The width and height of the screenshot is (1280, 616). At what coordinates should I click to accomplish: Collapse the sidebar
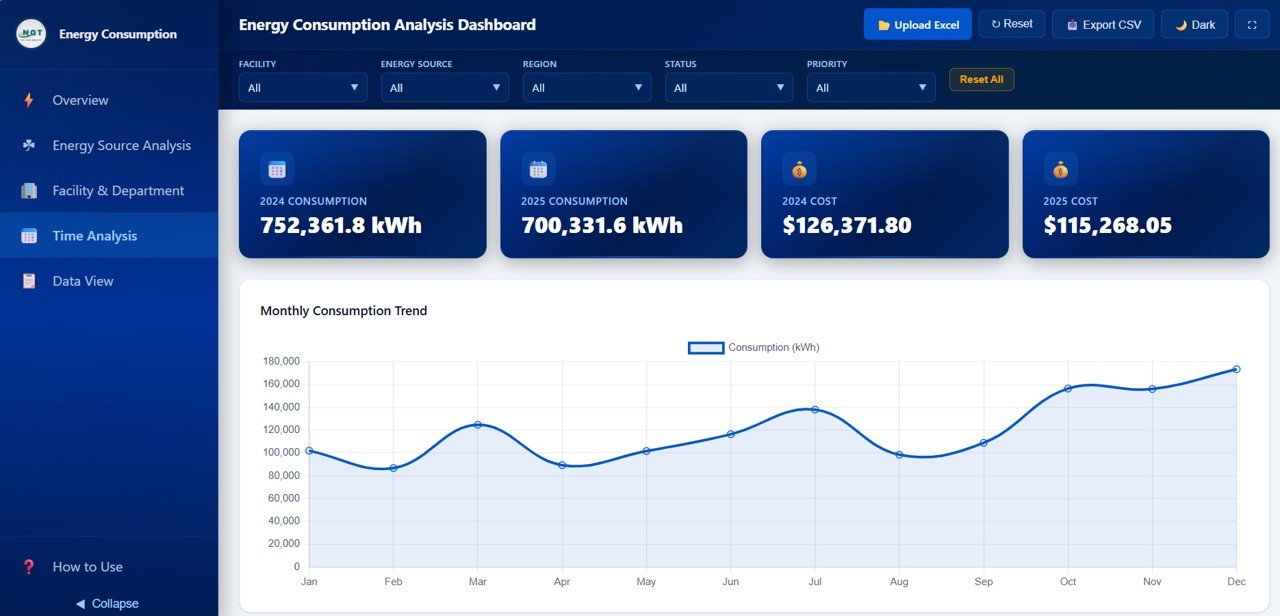pos(107,603)
